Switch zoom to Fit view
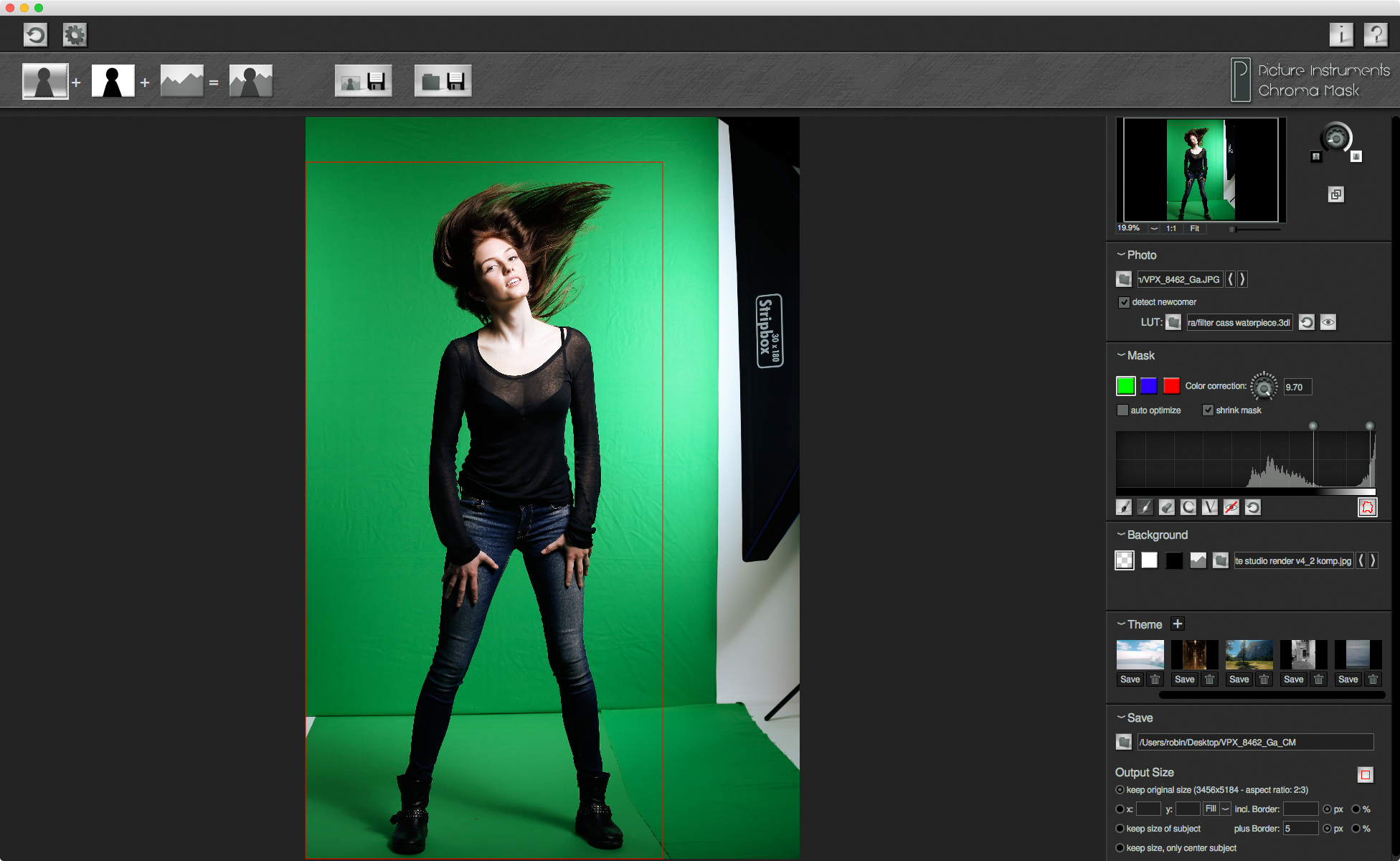The height and width of the screenshot is (861, 1400). coord(1195,228)
